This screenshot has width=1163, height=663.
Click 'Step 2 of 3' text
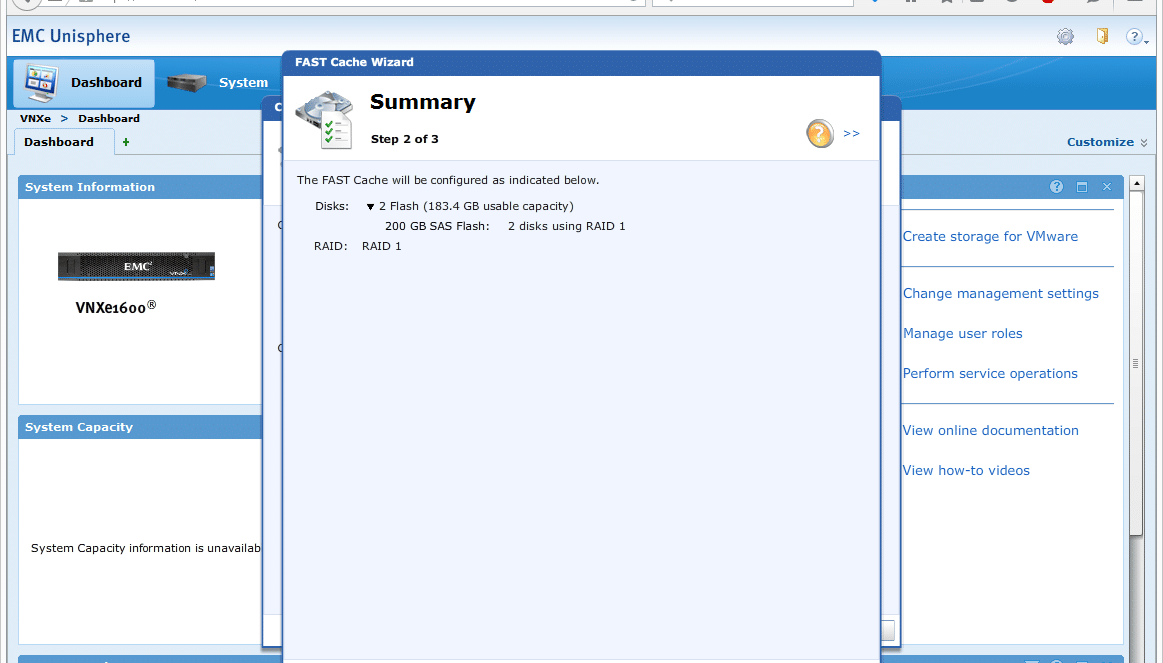point(404,139)
